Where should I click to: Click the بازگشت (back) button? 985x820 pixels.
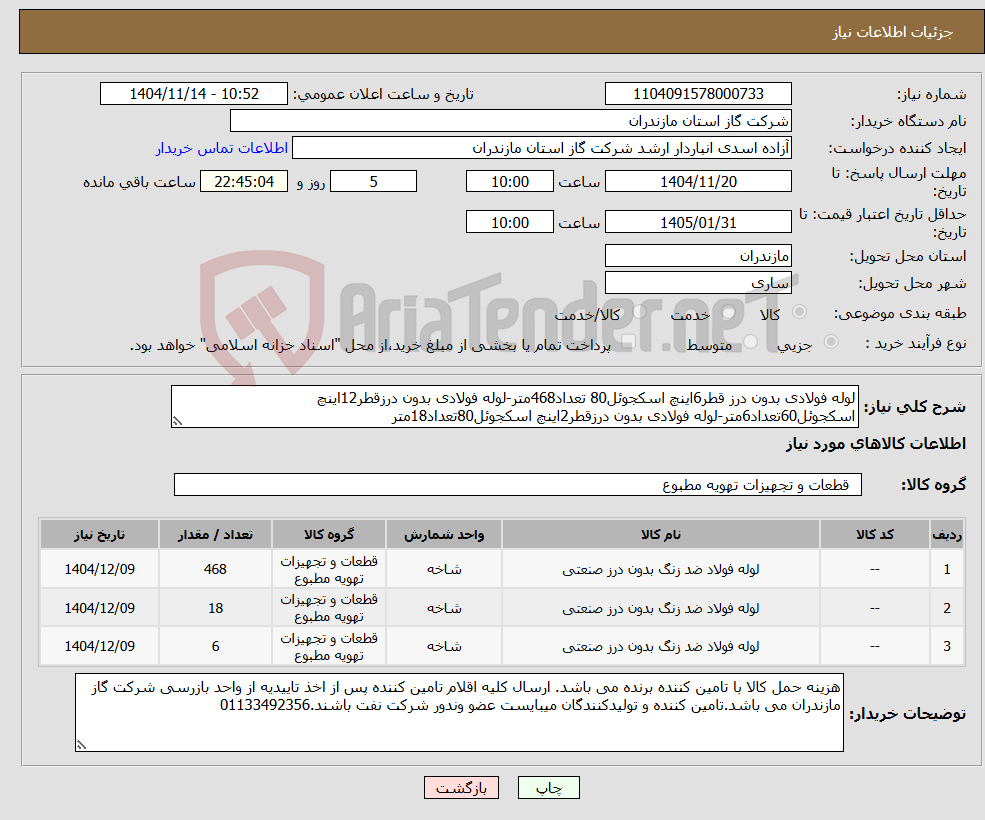tap(461, 787)
